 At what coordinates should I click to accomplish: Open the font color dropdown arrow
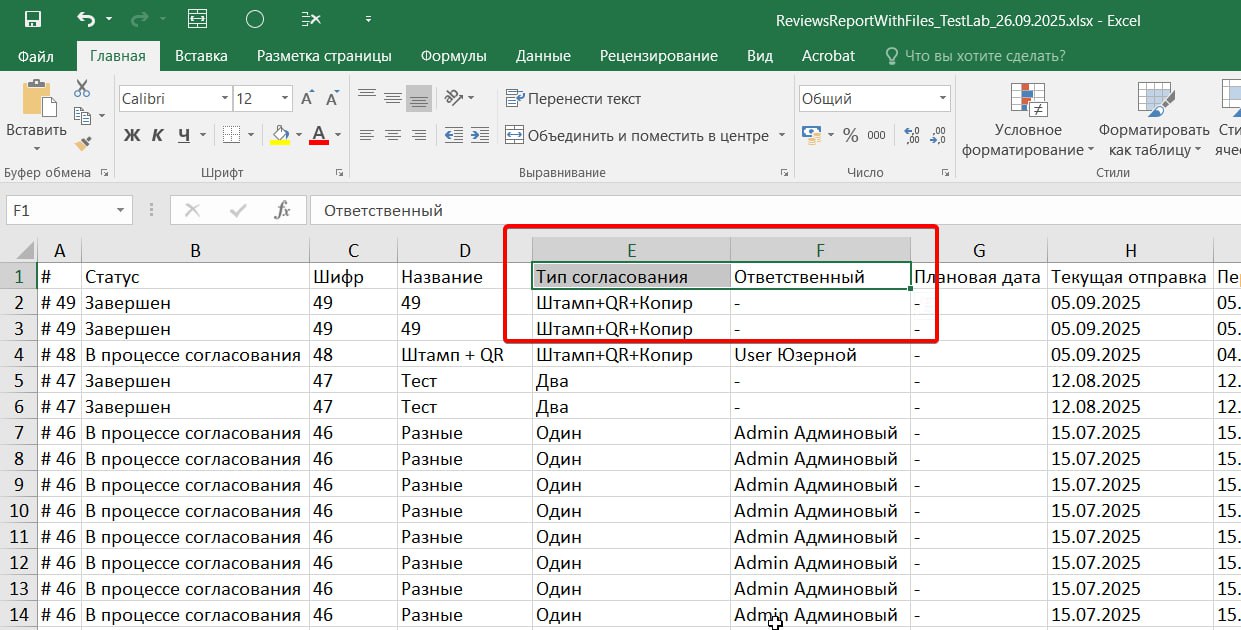click(338, 135)
